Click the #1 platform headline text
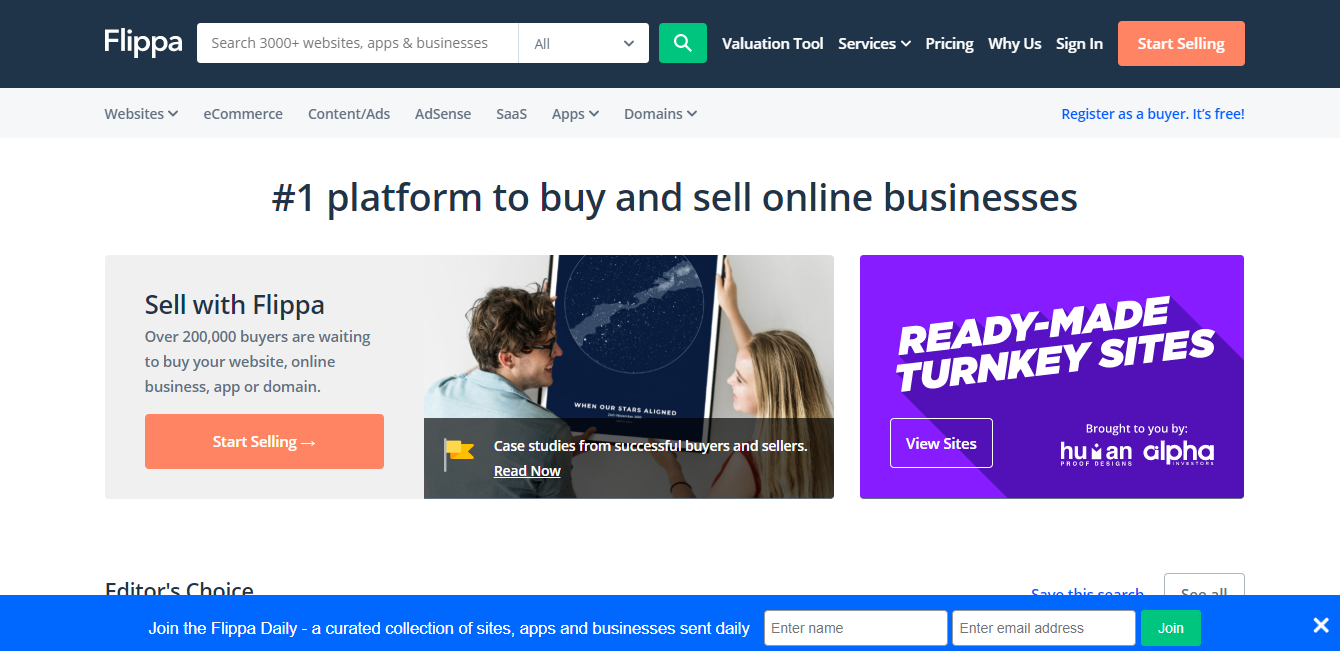1340x651 pixels. [675, 197]
